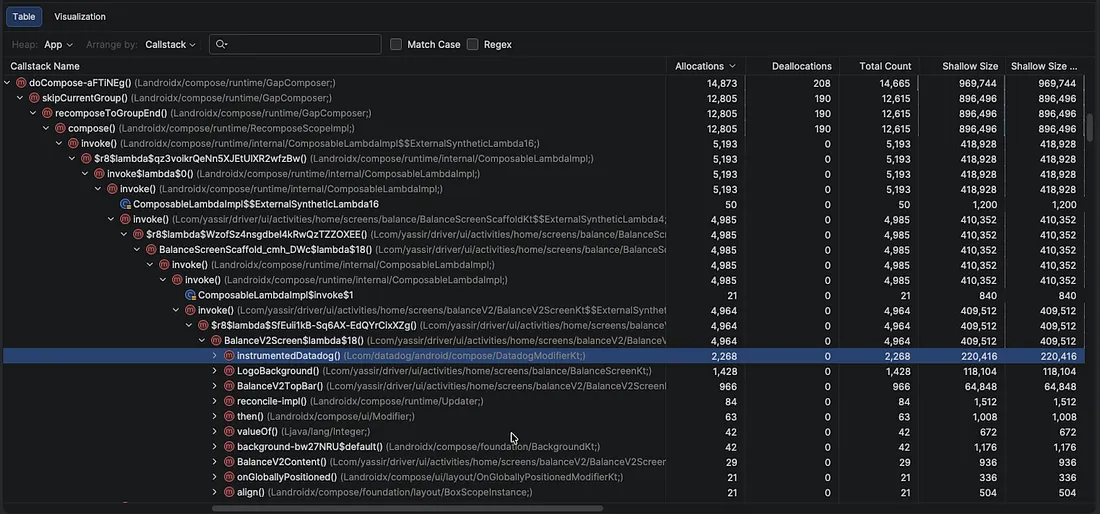
Task: Click the method icon of compose()
Action: [60, 128]
